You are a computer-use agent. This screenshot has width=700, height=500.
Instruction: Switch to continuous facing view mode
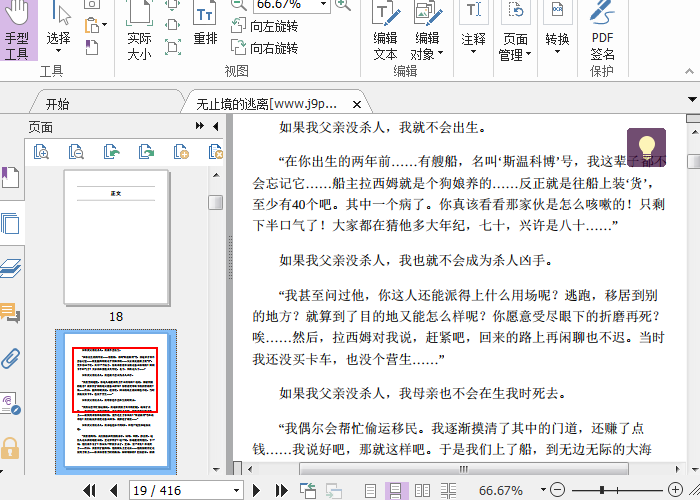point(448,491)
